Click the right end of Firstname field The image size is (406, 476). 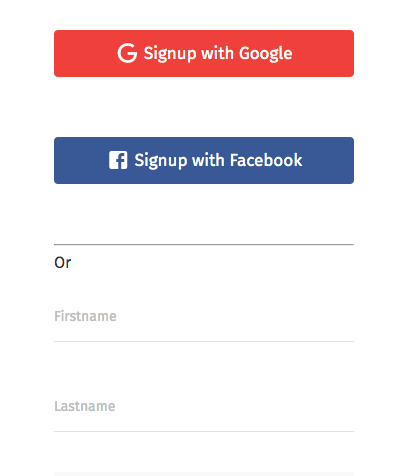click(x=333, y=316)
